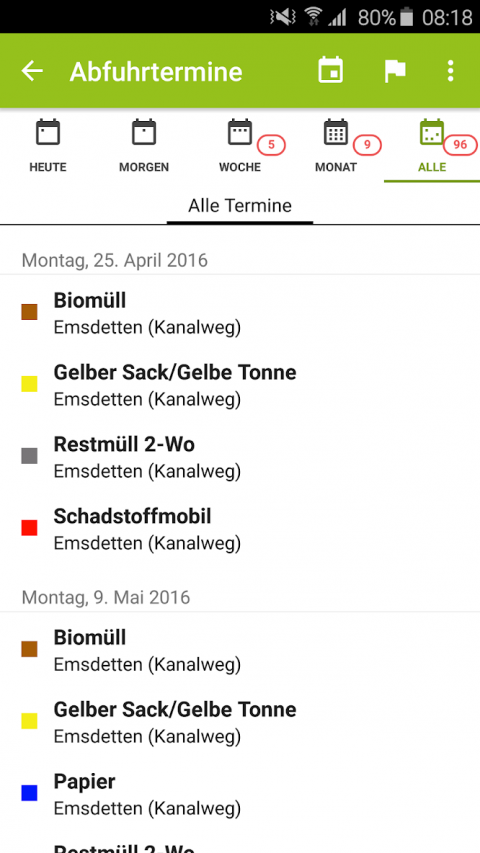Open Biomüll entry on 25. April

[240, 313]
